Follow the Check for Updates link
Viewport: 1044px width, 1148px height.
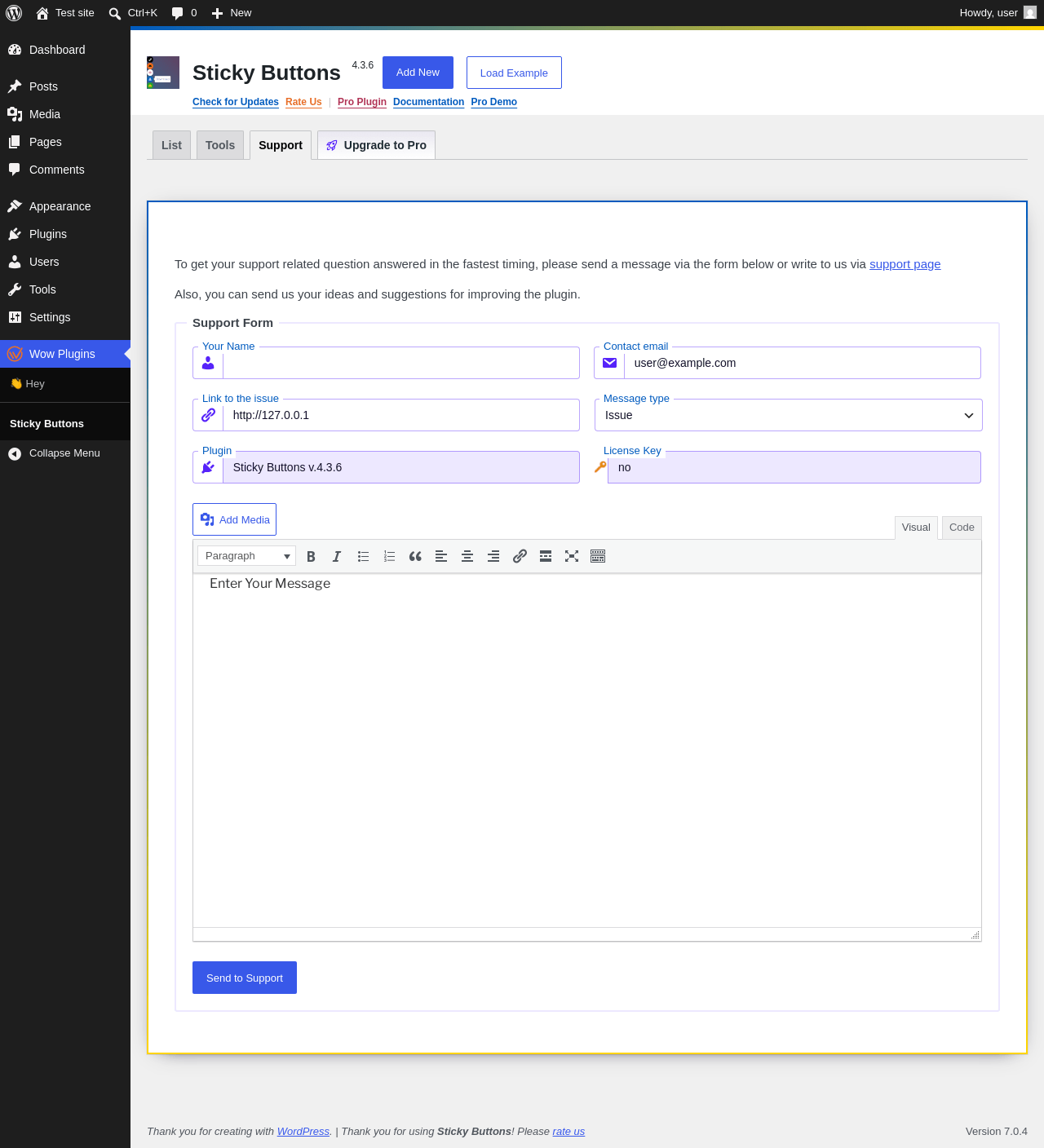236,102
